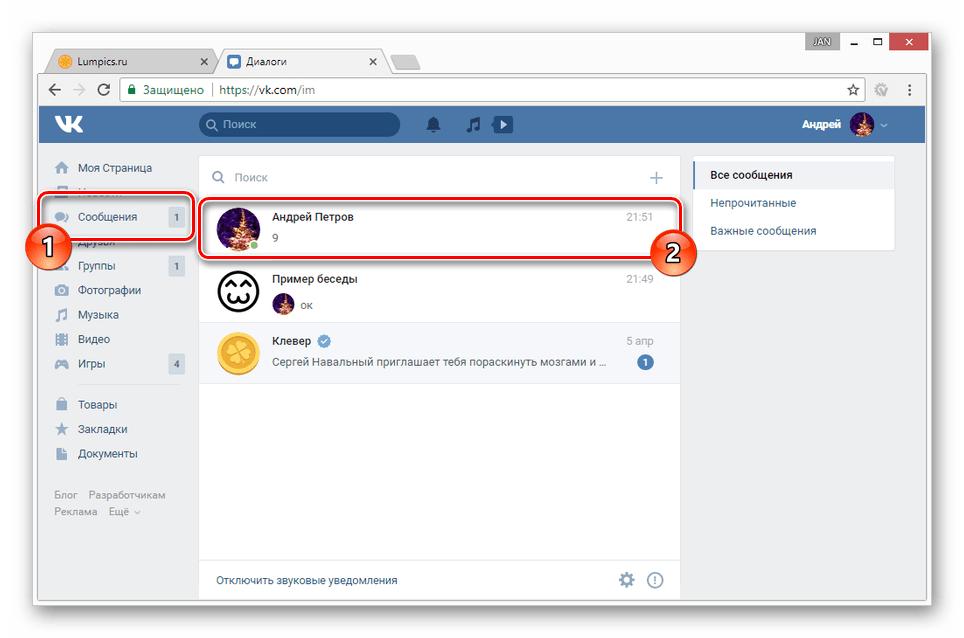Create new conversation with plus icon
Screen dimensions: 964x638
pyautogui.click(x=657, y=177)
